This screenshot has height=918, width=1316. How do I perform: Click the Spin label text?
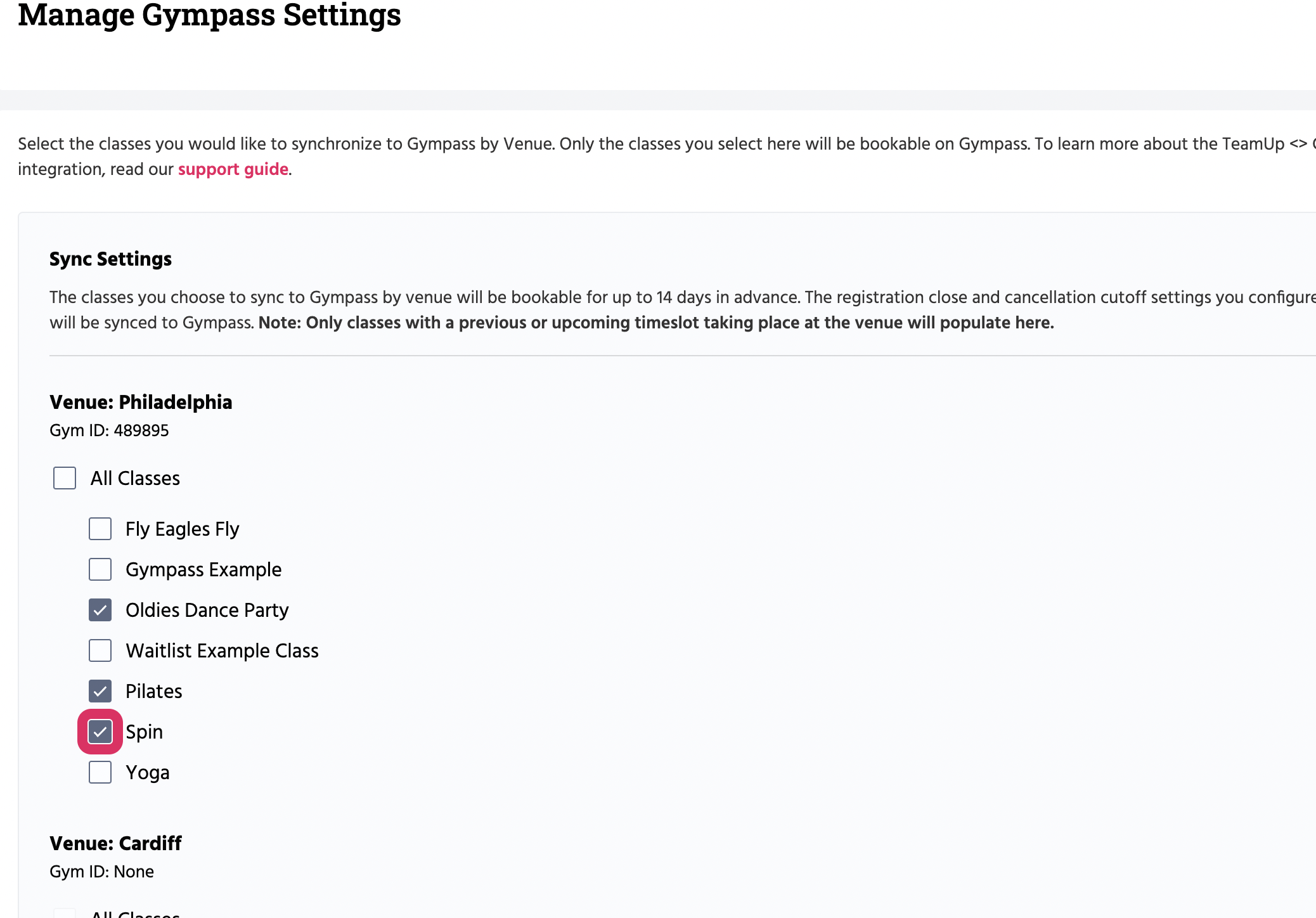[145, 732]
